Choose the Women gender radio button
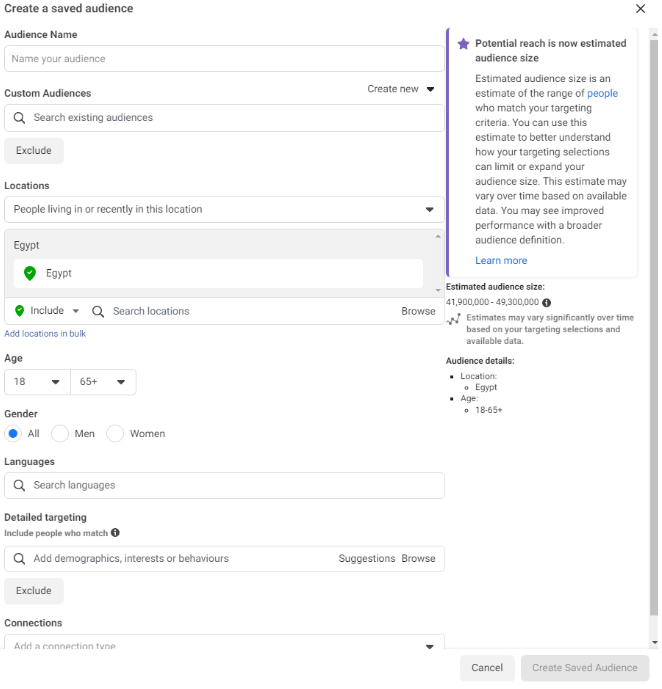 point(115,434)
